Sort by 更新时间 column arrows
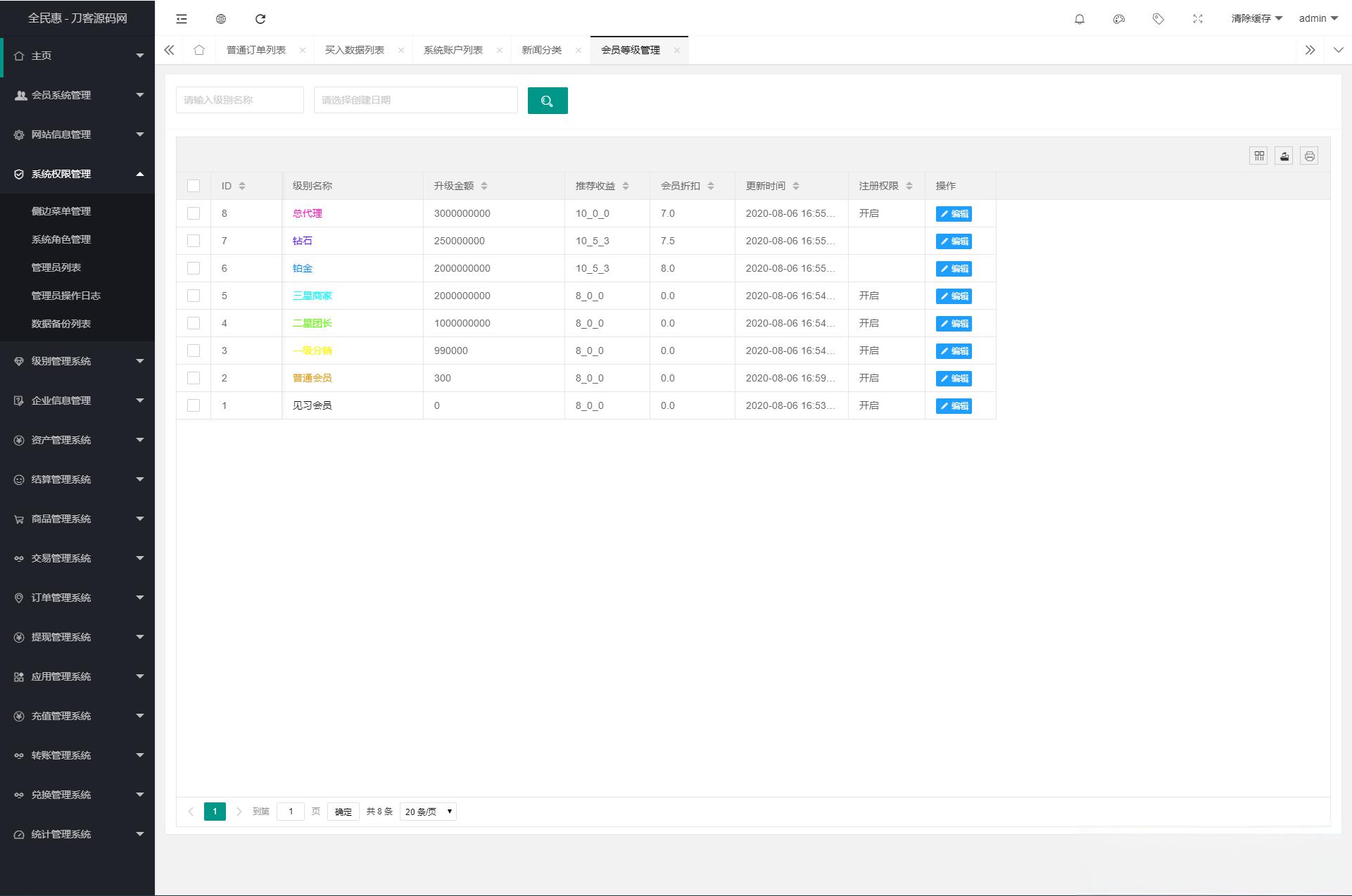 796,186
